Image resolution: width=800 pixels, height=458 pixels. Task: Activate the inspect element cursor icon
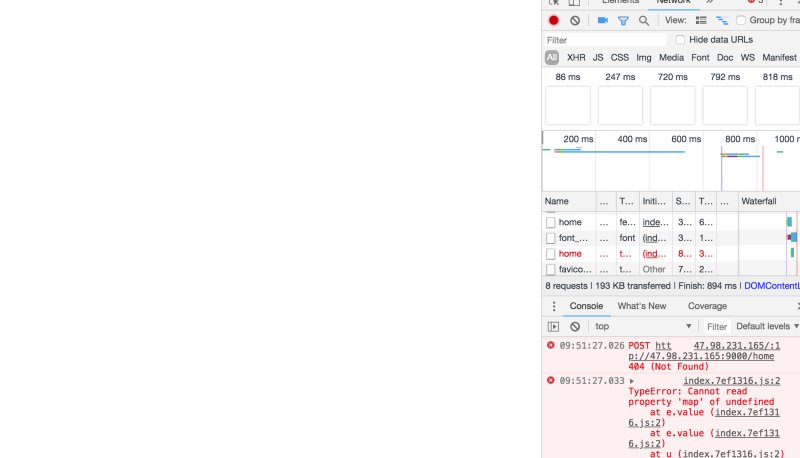coord(554,2)
